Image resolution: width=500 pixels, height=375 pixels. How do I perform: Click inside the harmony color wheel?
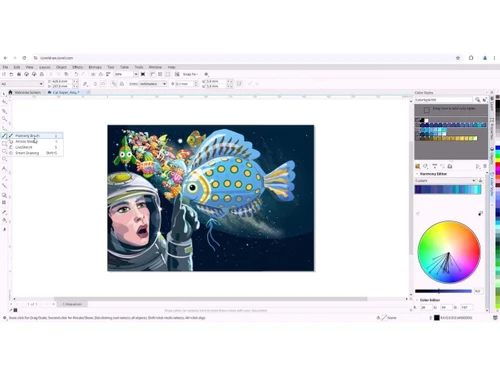click(449, 252)
